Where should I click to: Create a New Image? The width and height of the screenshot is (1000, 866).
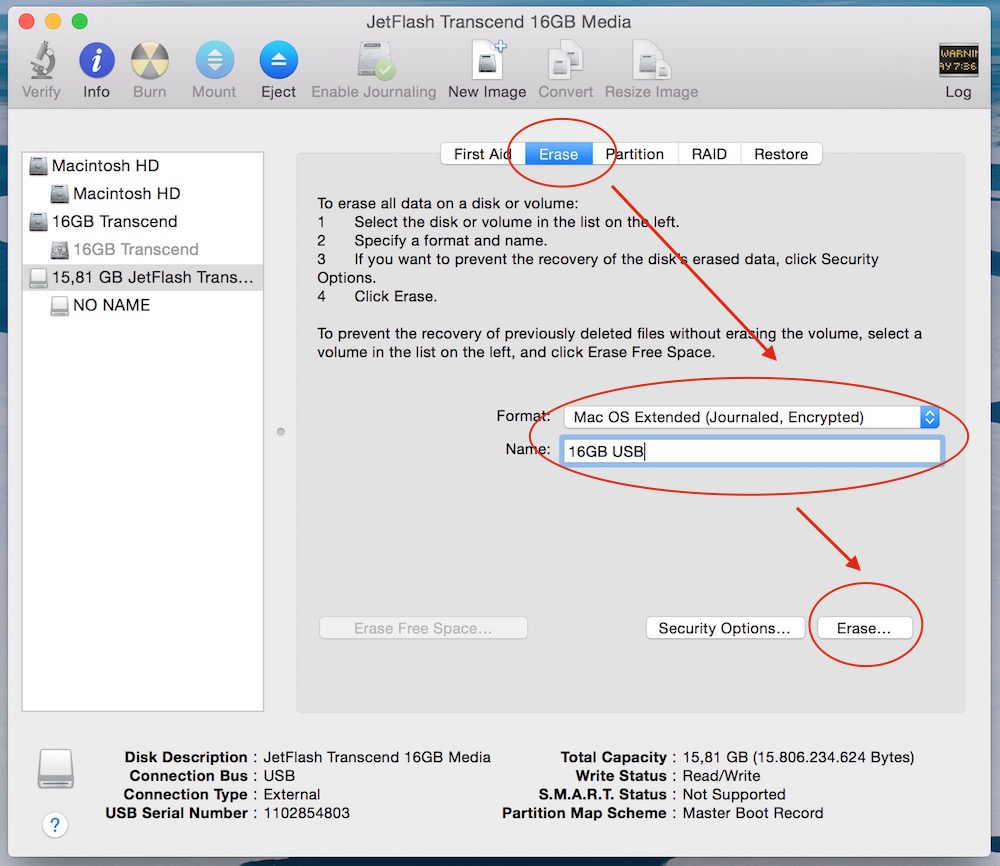[x=487, y=61]
